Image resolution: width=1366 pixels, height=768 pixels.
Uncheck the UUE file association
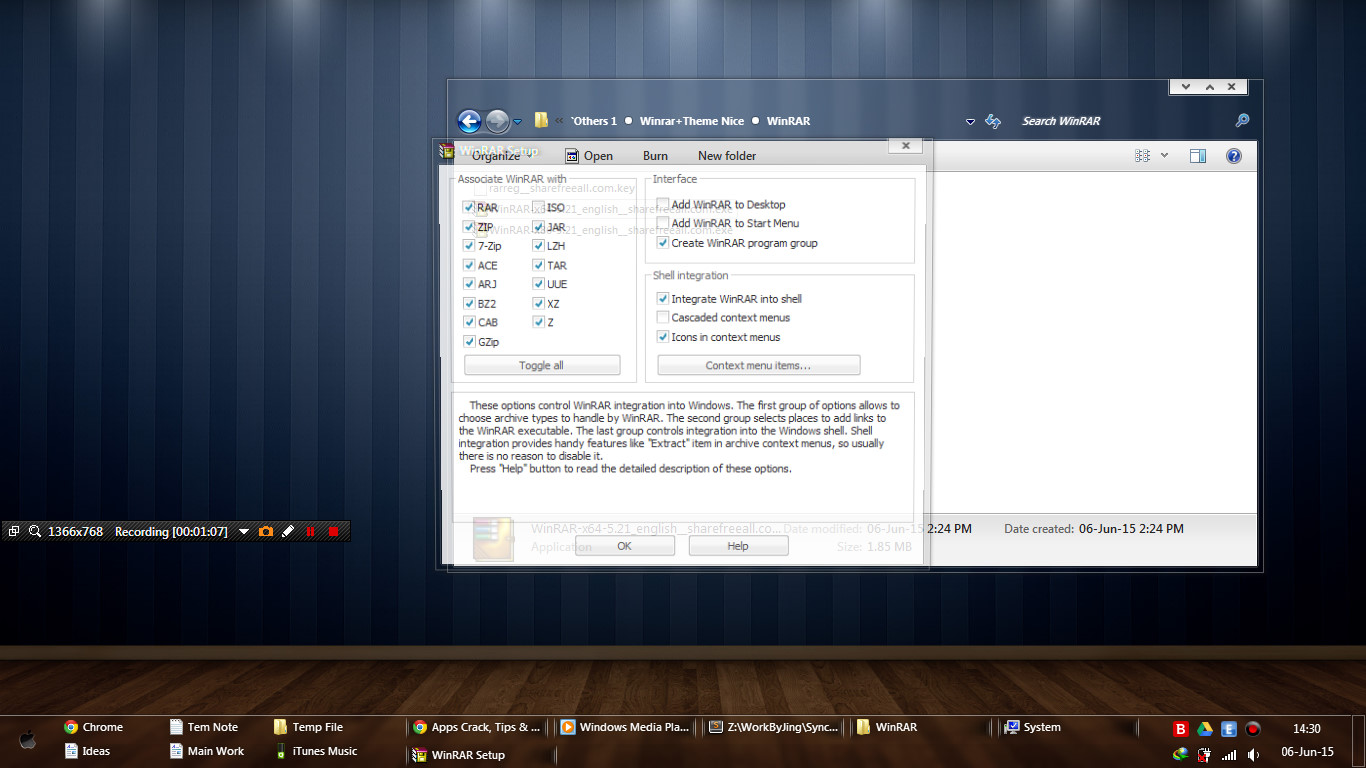pyautogui.click(x=539, y=284)
